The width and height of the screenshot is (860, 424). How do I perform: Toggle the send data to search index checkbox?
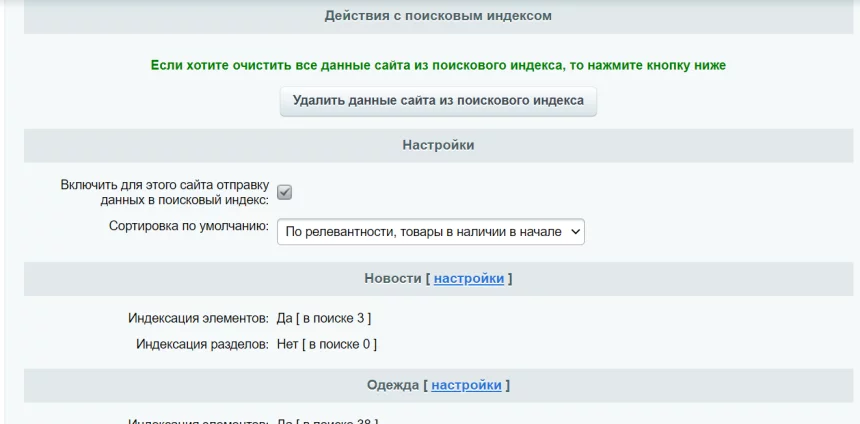pos(284,192)
